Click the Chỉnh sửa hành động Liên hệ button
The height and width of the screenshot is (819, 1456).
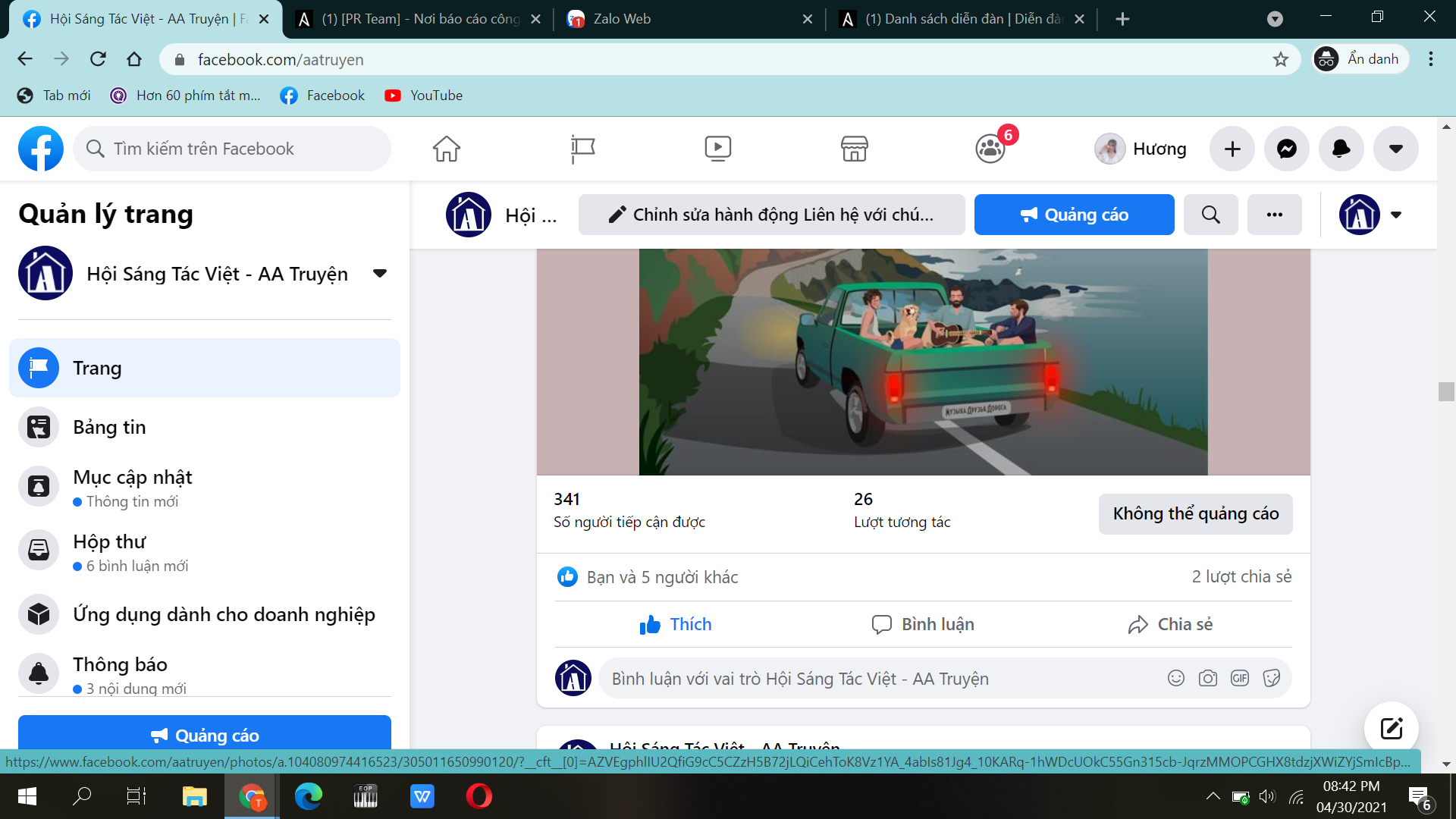[771, 215]
